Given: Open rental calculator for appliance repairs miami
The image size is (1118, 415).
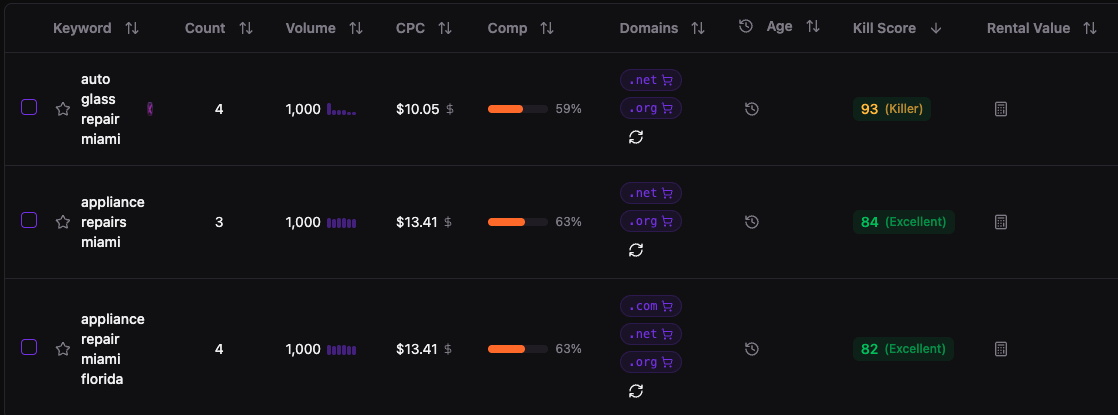Looking at the screenshot, I should point(1001,222).
